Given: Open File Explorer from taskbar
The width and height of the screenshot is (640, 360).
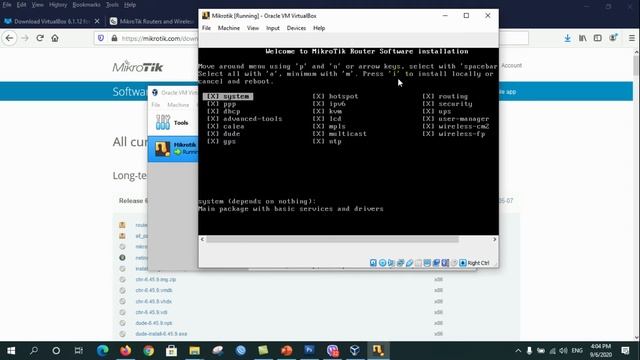Looking at the screenshot, I should tap(194, 351).
